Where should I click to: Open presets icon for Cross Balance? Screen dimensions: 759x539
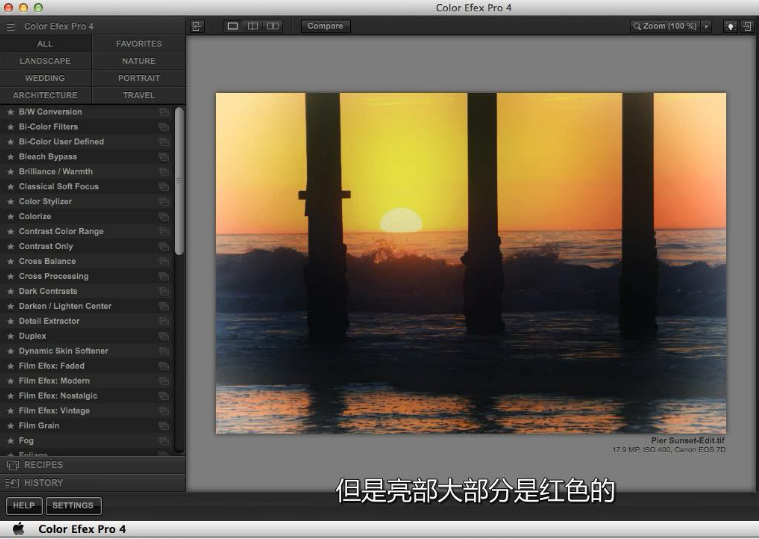point(164,262)
